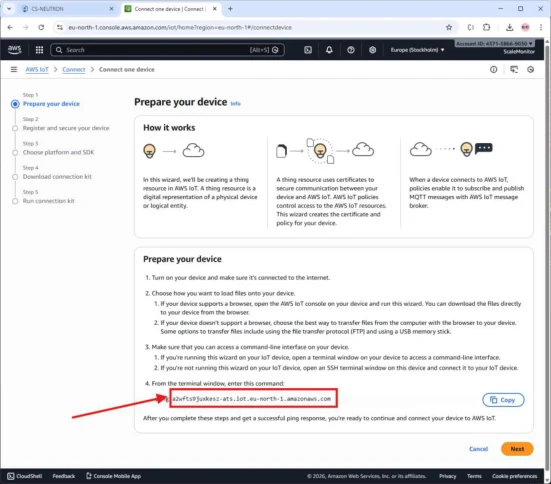Open the help question mark icon
The image size is (551, 484).
[351, 50]
